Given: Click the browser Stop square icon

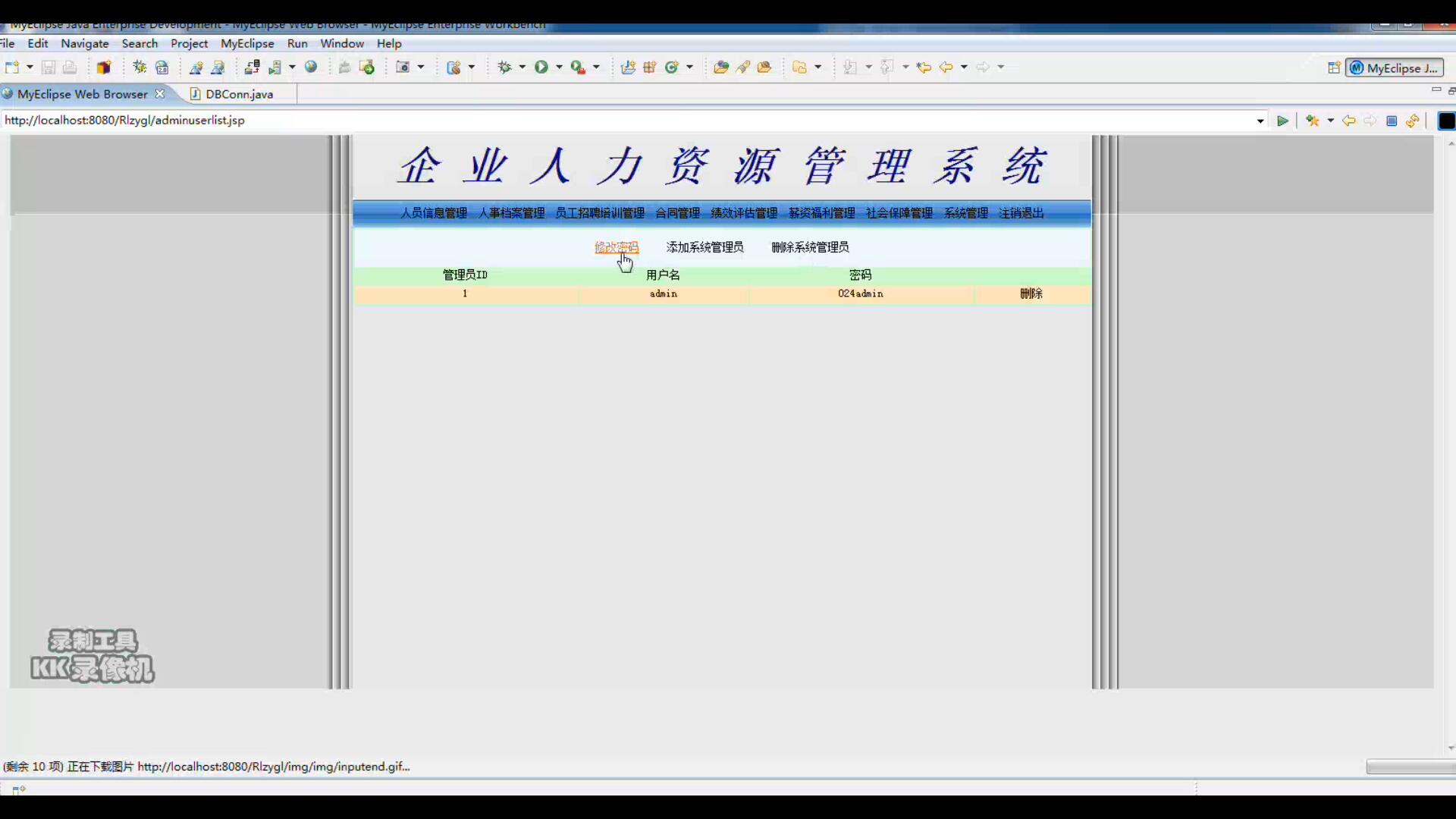Looking at the screenshot, I should point(1392,121).
